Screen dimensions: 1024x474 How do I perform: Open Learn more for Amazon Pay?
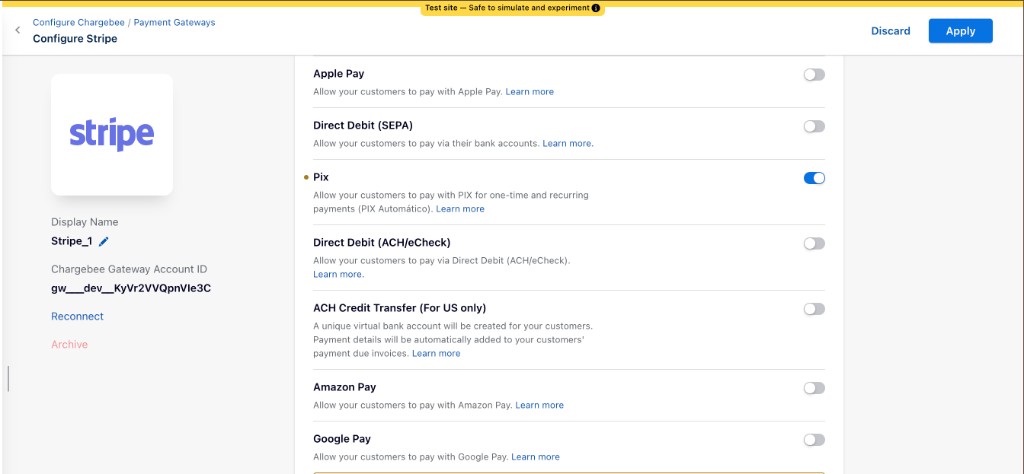point(539,405)
